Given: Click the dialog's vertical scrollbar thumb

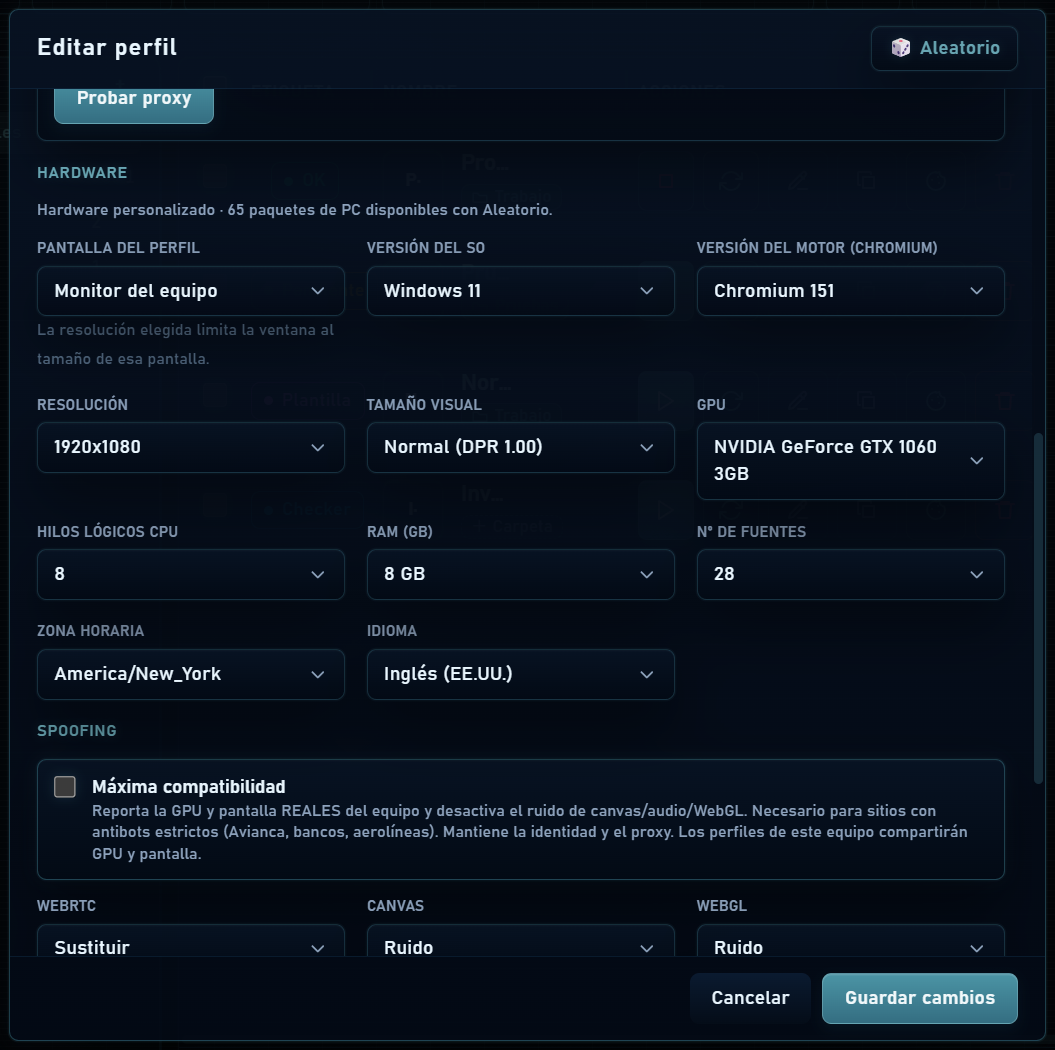Looking at the screenshot, I should 1038,609.
